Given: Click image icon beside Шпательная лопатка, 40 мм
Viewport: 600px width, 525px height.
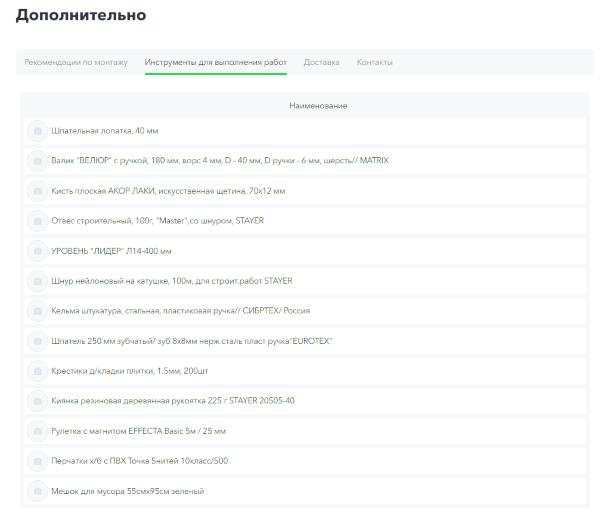Looking at the screenshot, I should pyautogui.click(x=38, y=131).
